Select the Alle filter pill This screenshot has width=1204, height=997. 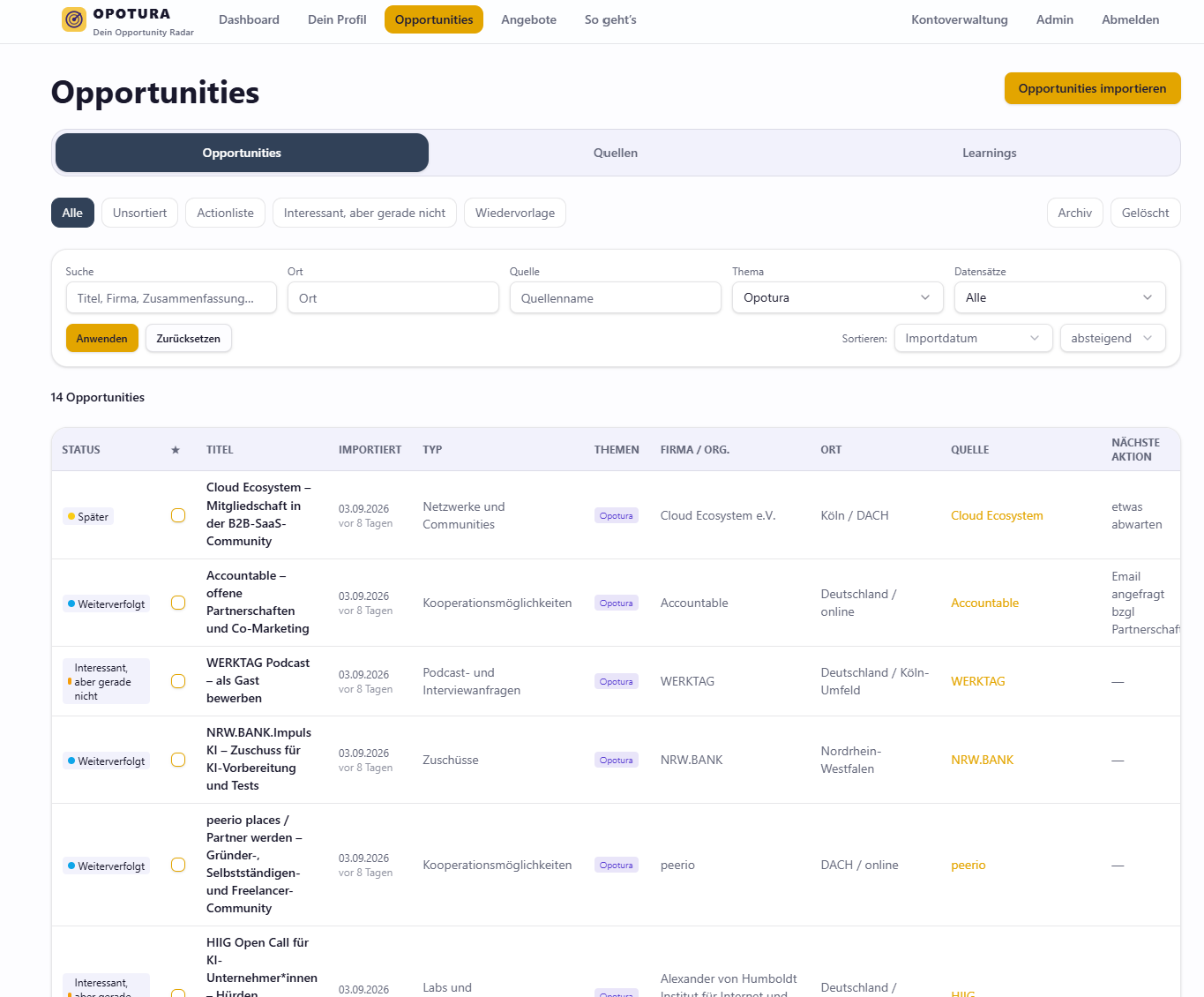tap(72, 213)
